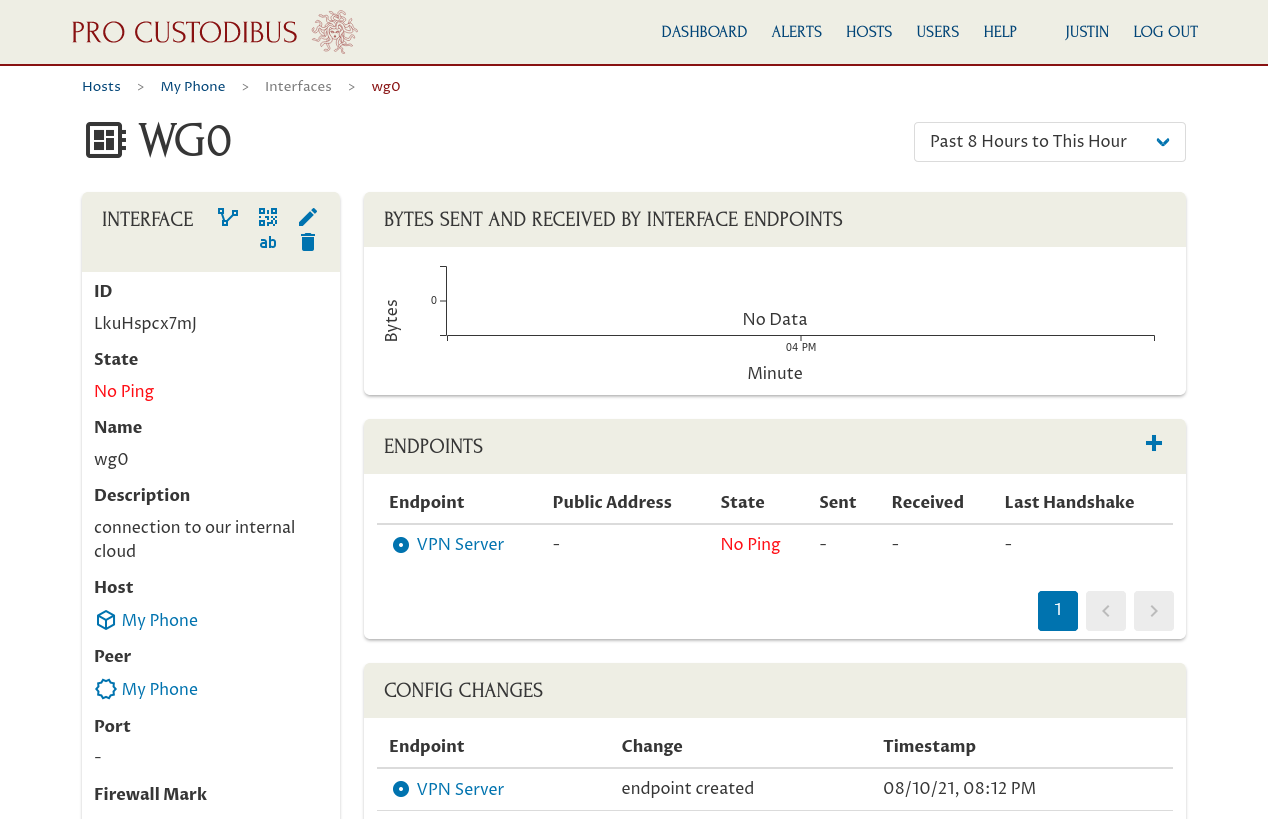This screenshot has height=819, width=1268.
Task: Click the Pro Custodibus brand title
Action: 185,32
